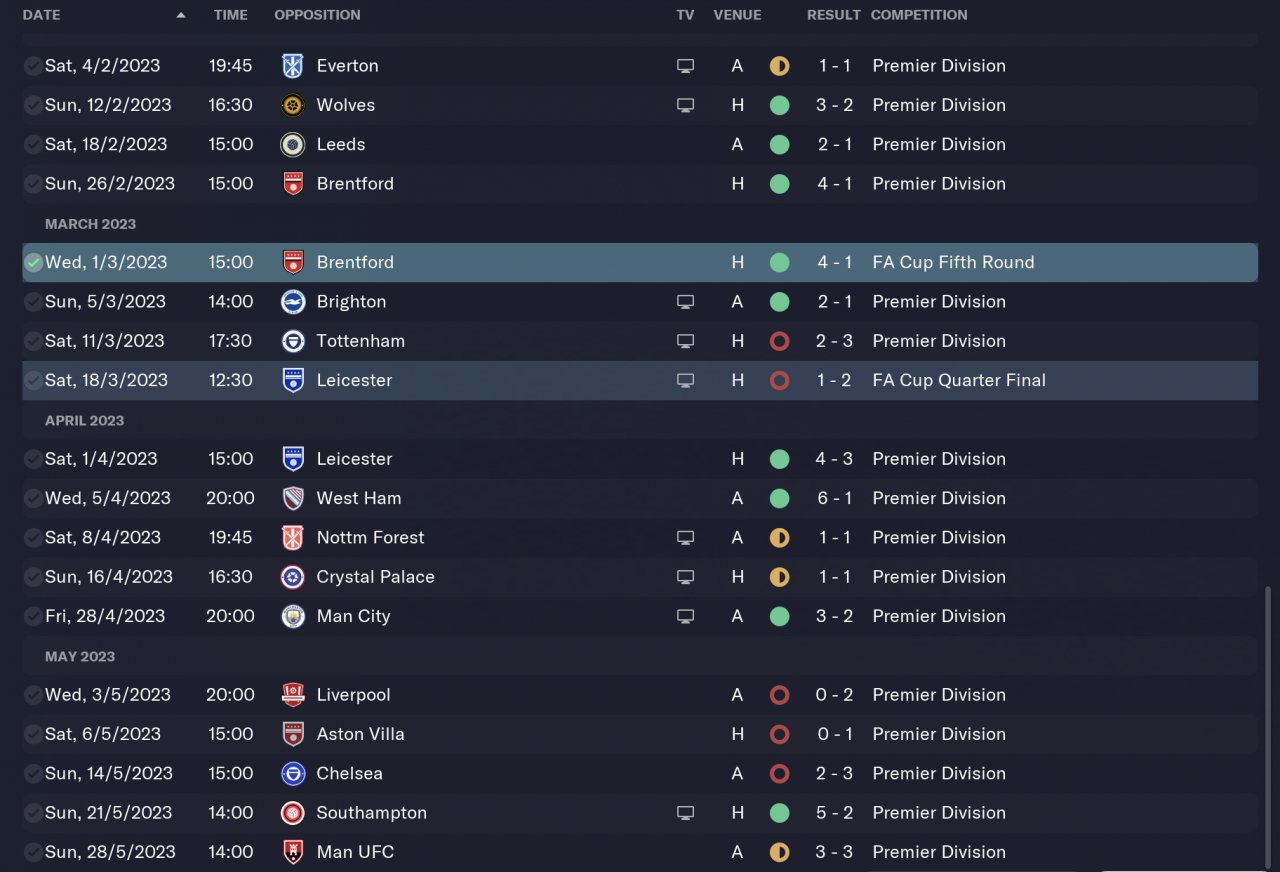Click the West Ham club badge

point(293,498)
